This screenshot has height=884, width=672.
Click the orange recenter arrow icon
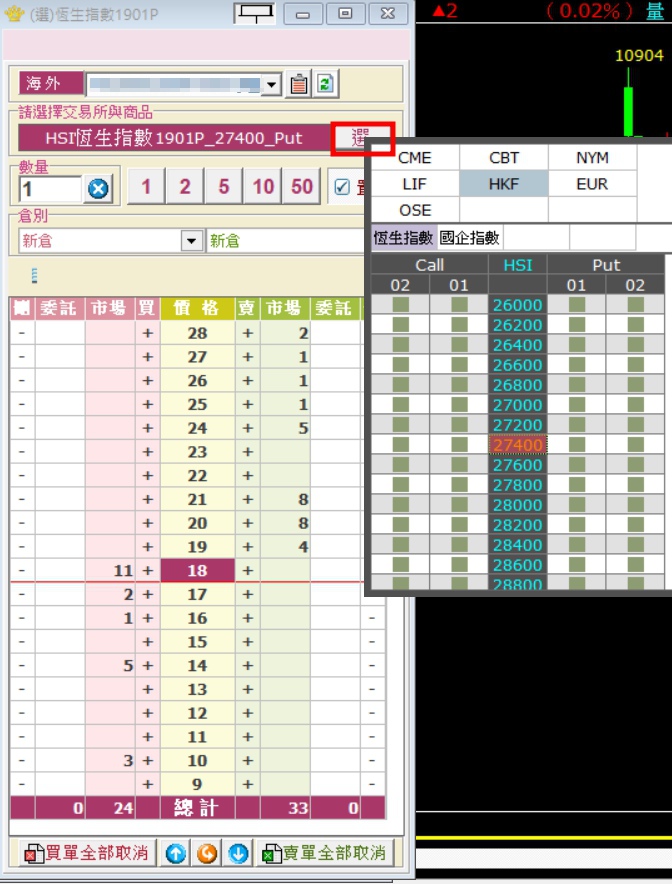(207, 854)
